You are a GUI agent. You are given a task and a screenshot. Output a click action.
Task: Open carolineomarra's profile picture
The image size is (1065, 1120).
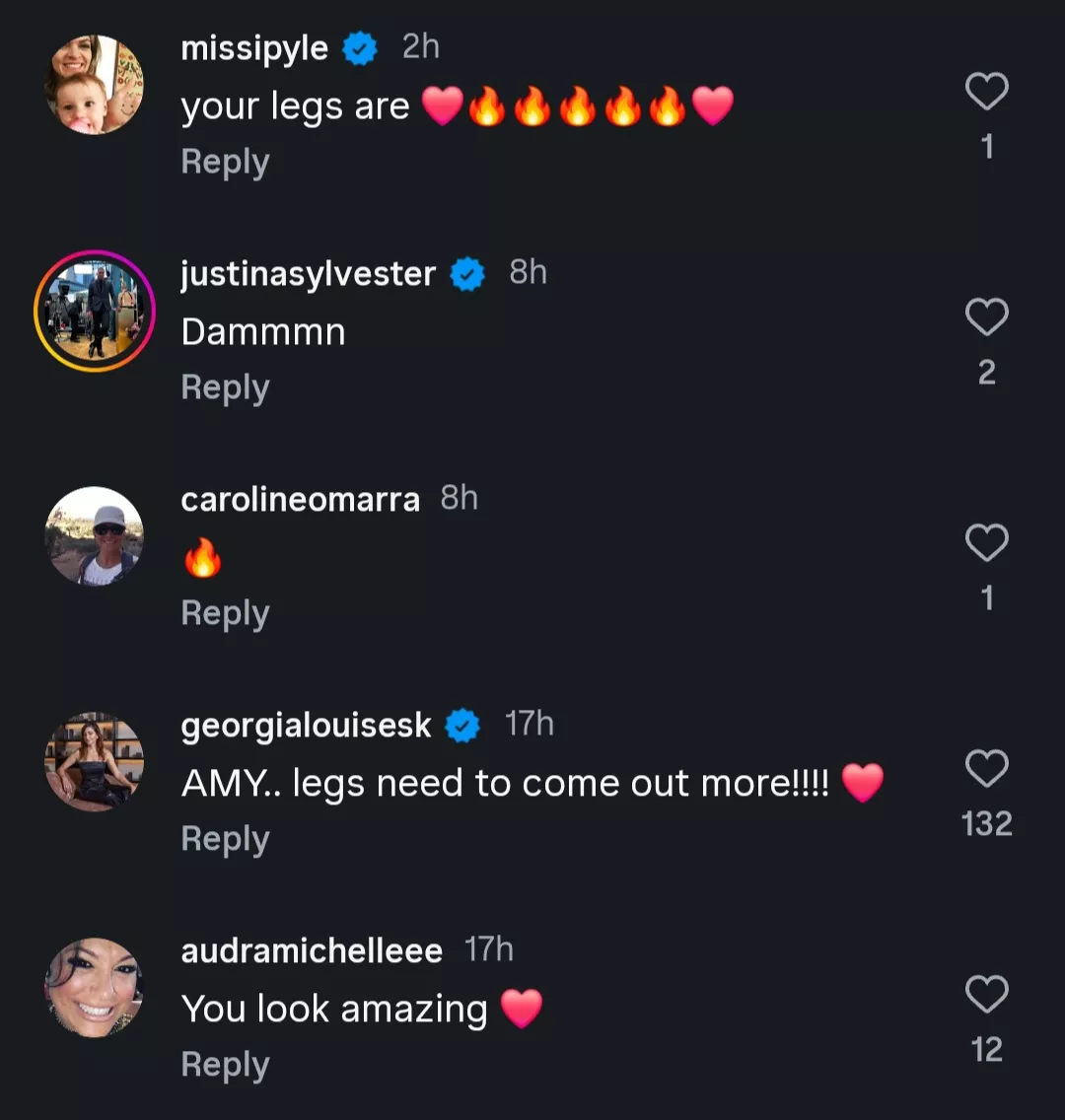[95, 536]
